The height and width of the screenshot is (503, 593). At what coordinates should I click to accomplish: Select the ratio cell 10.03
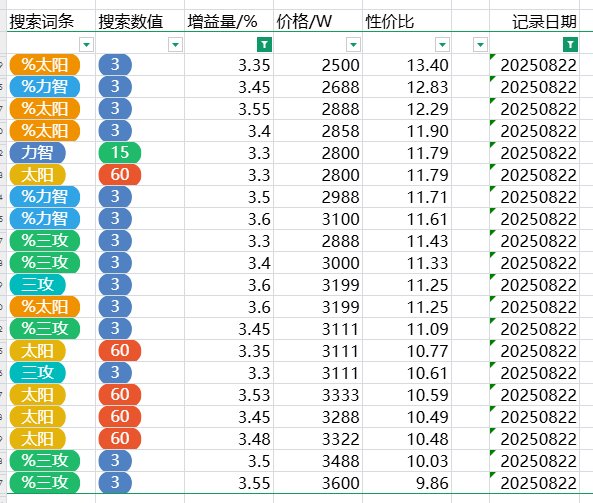(407, 461)
